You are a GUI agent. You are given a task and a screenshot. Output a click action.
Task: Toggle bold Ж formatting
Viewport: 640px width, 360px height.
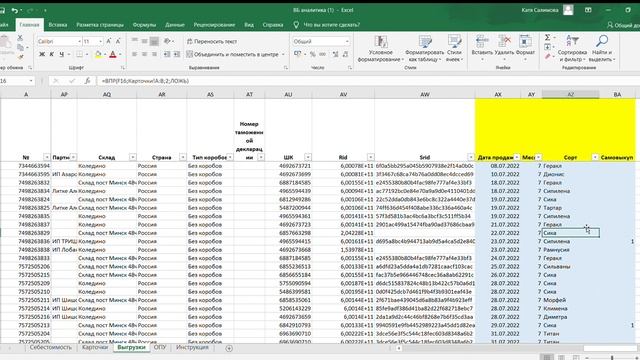(42, 54)
